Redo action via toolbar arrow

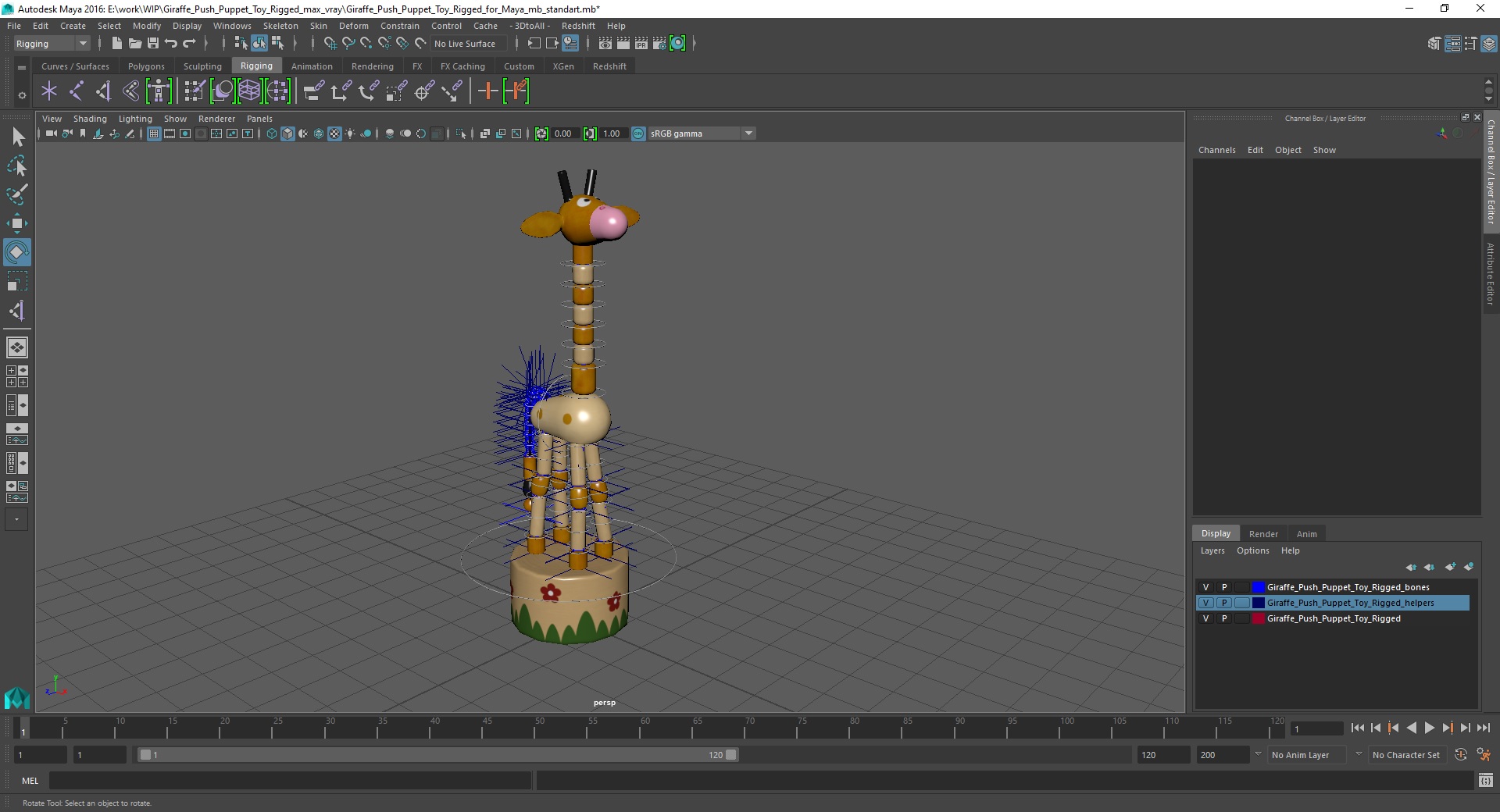coord(189,44)
